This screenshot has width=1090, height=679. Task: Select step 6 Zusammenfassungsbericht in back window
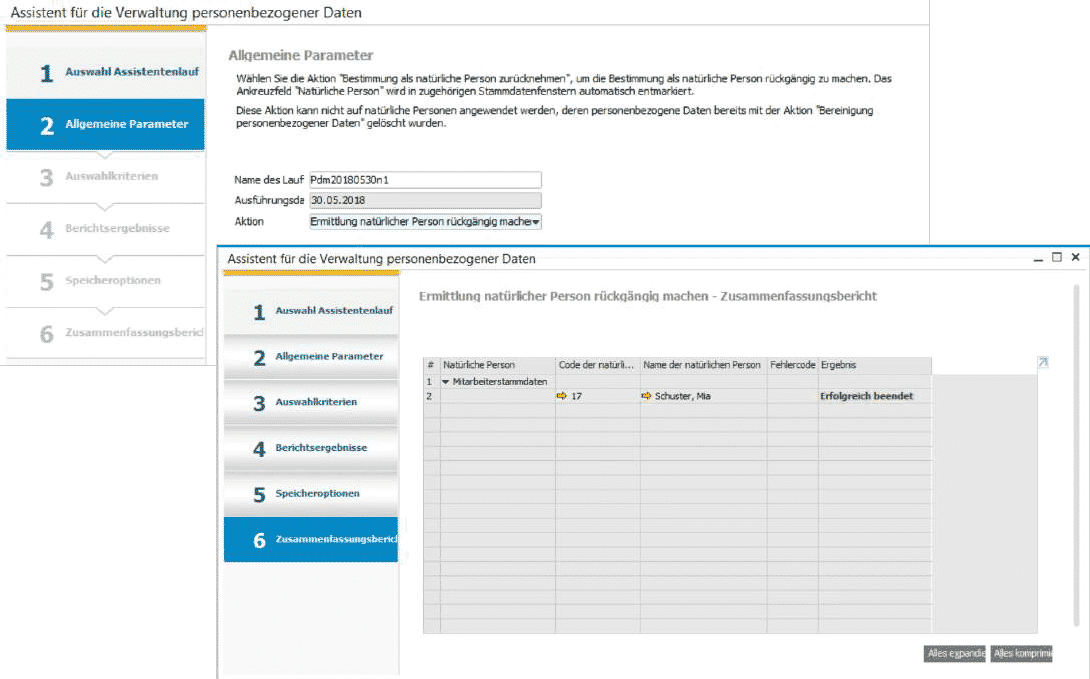click(106, 333)
